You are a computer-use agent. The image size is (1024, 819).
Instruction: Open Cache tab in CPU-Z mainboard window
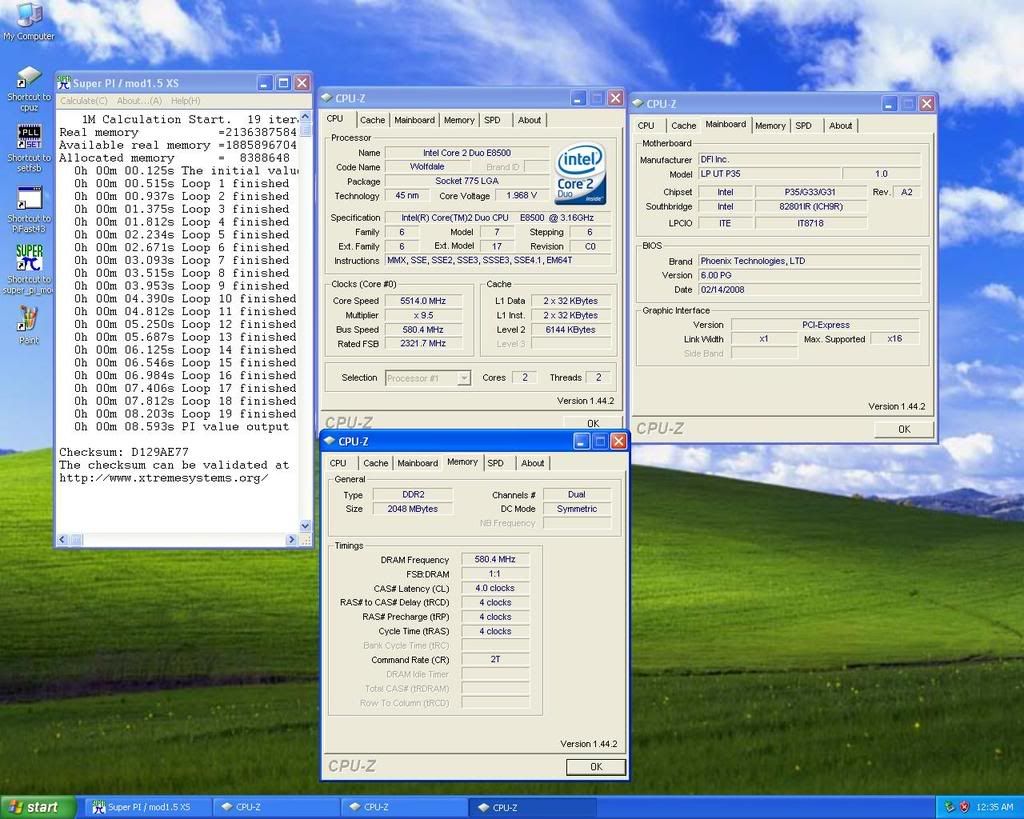pos(683,125)
